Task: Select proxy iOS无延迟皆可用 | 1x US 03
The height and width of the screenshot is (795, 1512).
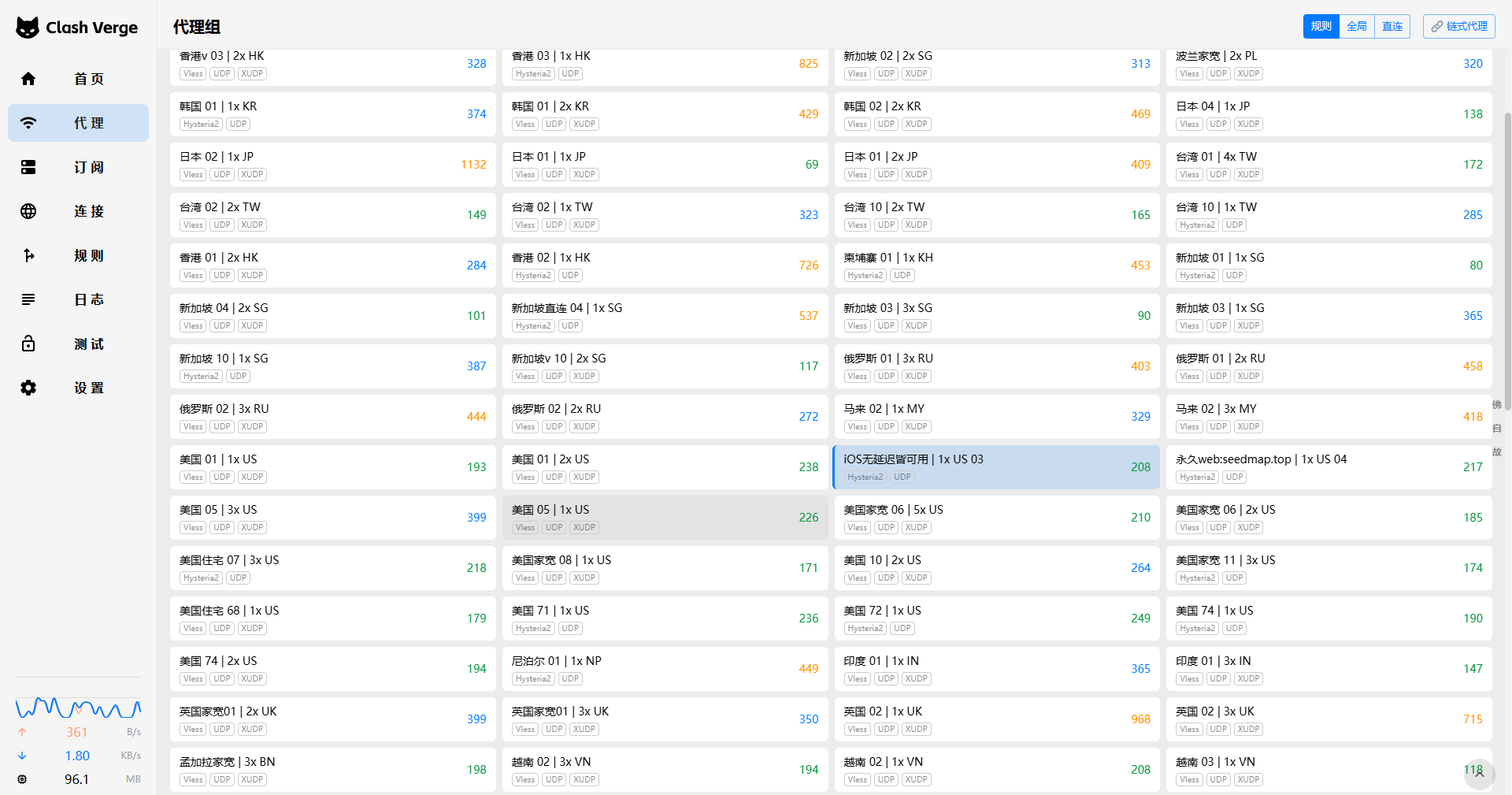Action: click(x=996, y=467)
